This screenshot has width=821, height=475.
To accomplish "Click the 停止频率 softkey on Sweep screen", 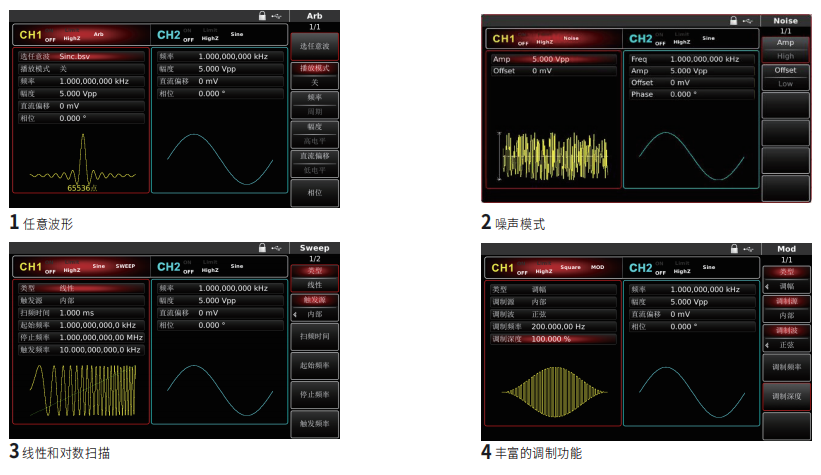I will pyautogui.click(x=315, y=395).
